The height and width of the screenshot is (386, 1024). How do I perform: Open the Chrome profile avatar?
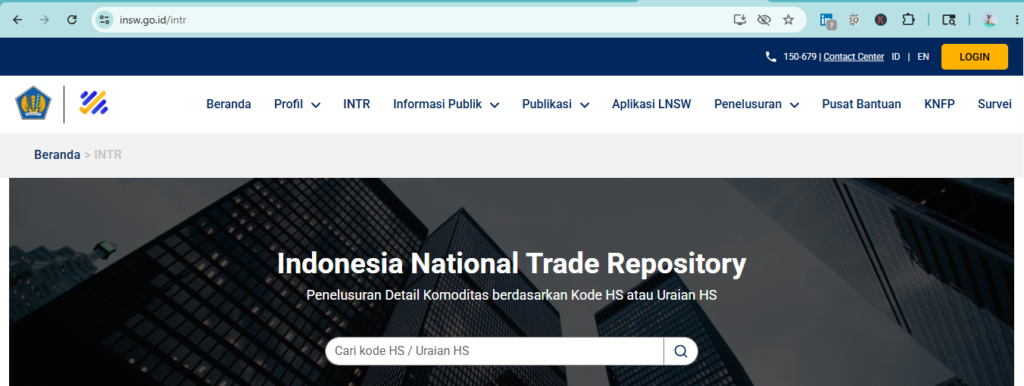pyautogui.click(x=989, y=20)
